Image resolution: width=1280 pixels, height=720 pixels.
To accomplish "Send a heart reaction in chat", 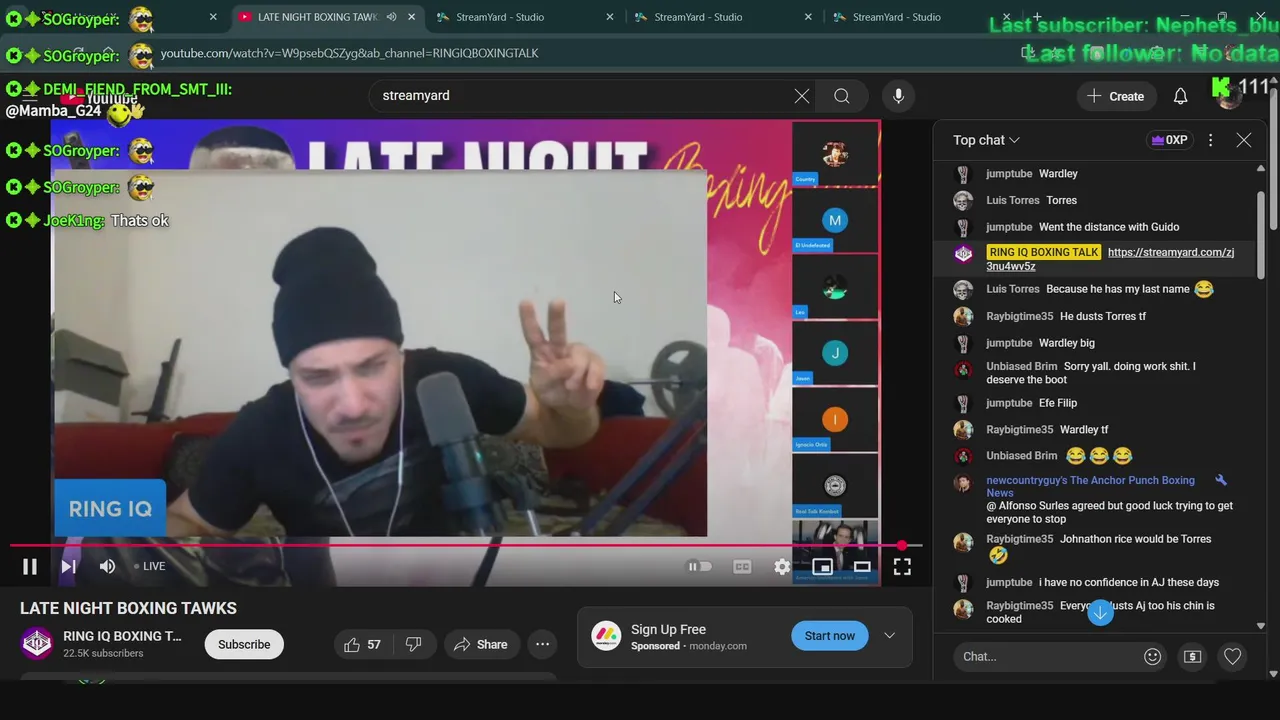I will [1232, 657].
